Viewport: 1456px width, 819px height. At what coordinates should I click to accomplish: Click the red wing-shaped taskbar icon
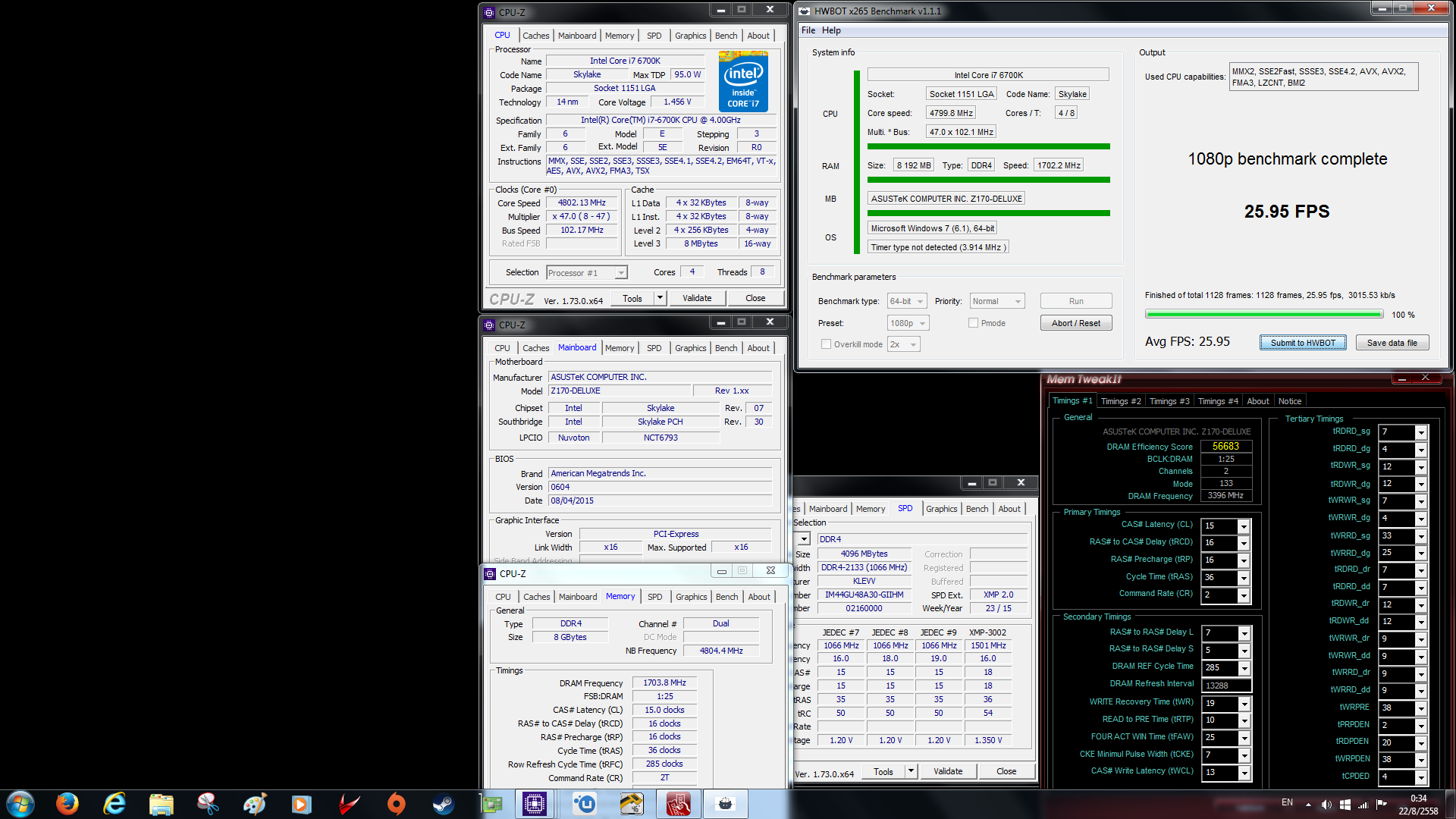pyautogui.click(x=349, y=804)
